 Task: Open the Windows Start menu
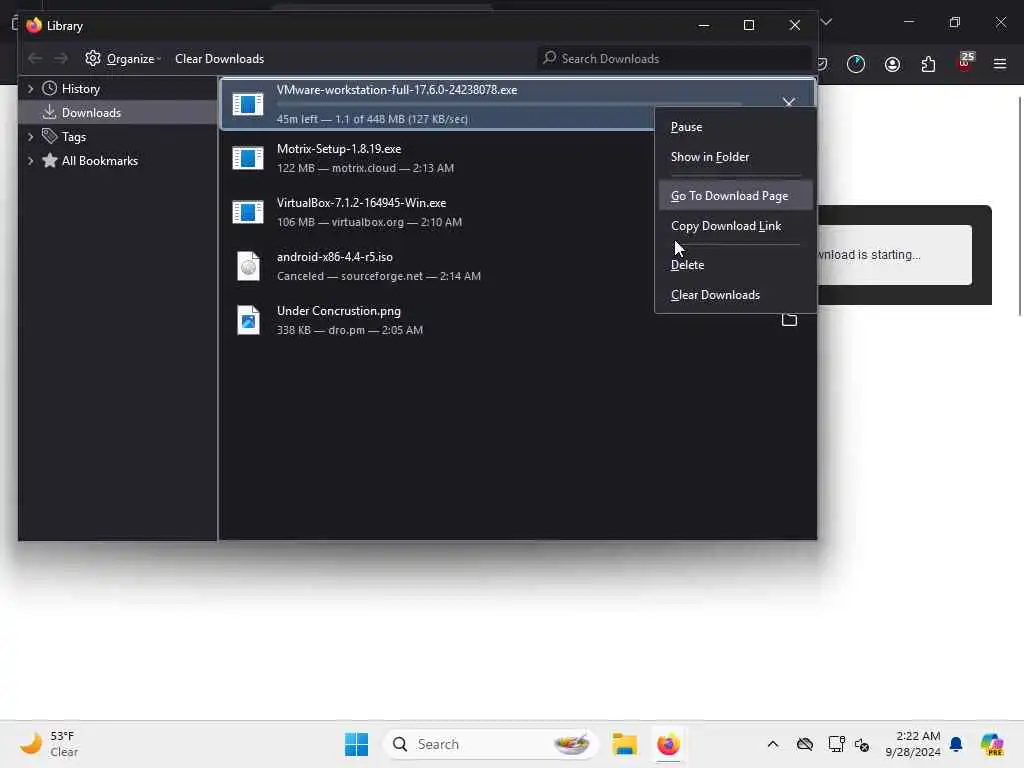pyautogui.click(x=356, y=744)
